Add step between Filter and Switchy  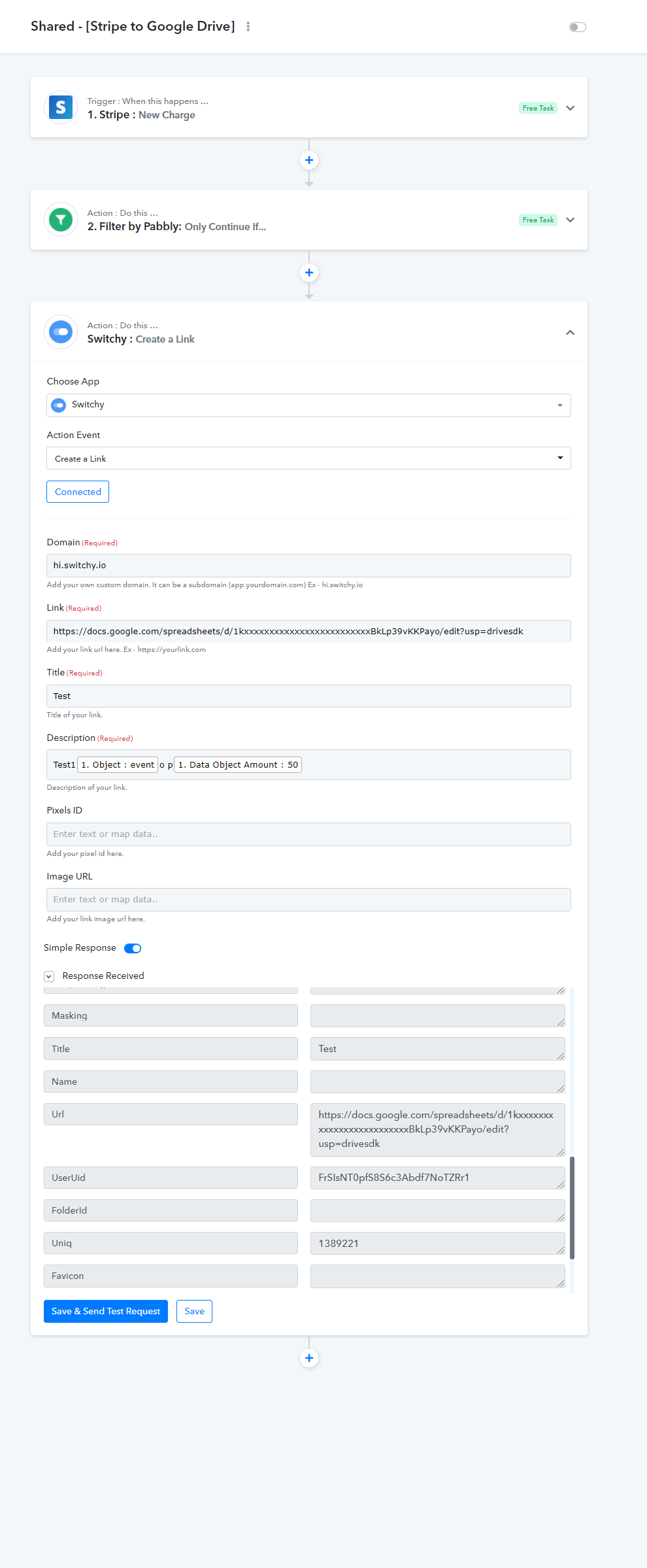(x=309, y=273)
